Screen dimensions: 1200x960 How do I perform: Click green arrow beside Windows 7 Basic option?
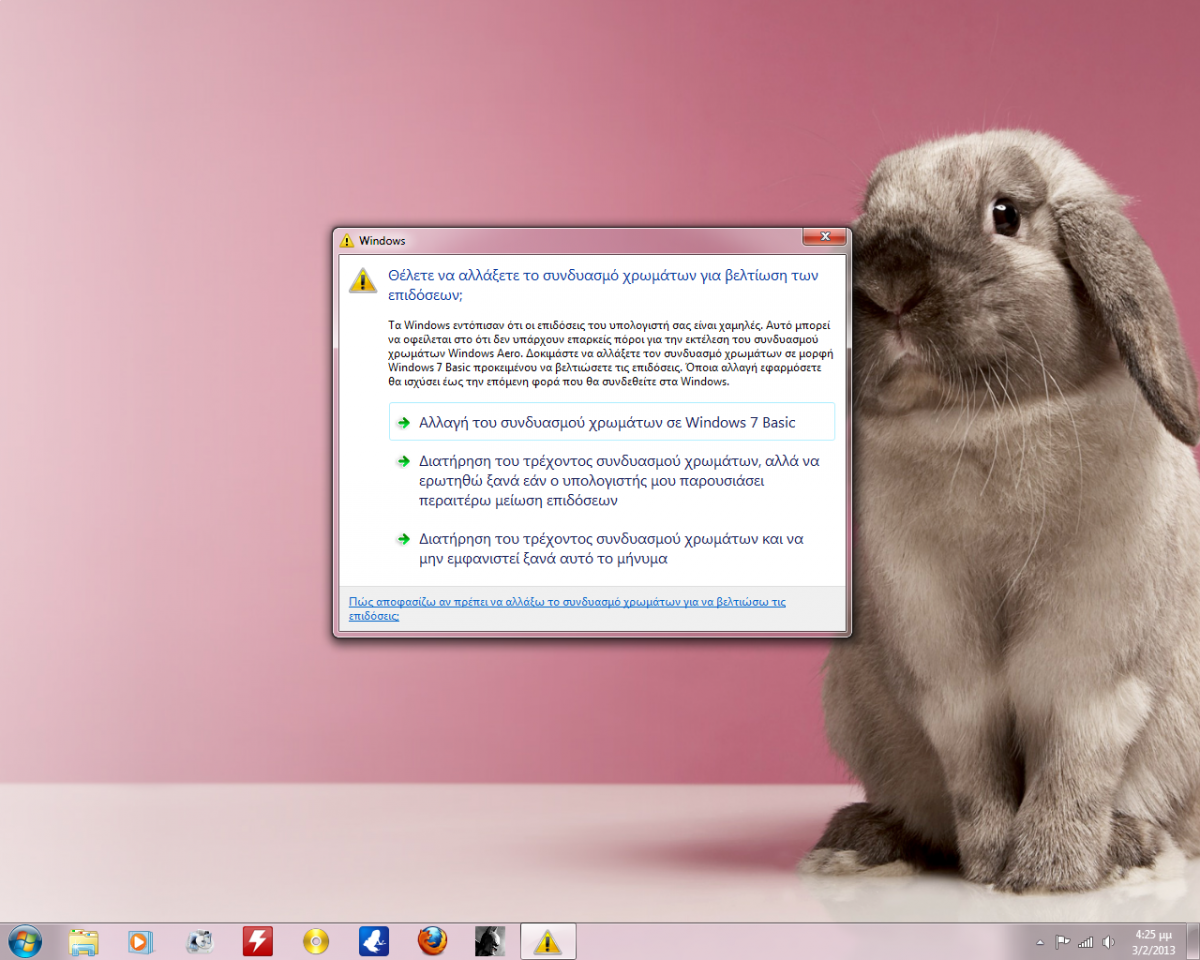point(403,422)
